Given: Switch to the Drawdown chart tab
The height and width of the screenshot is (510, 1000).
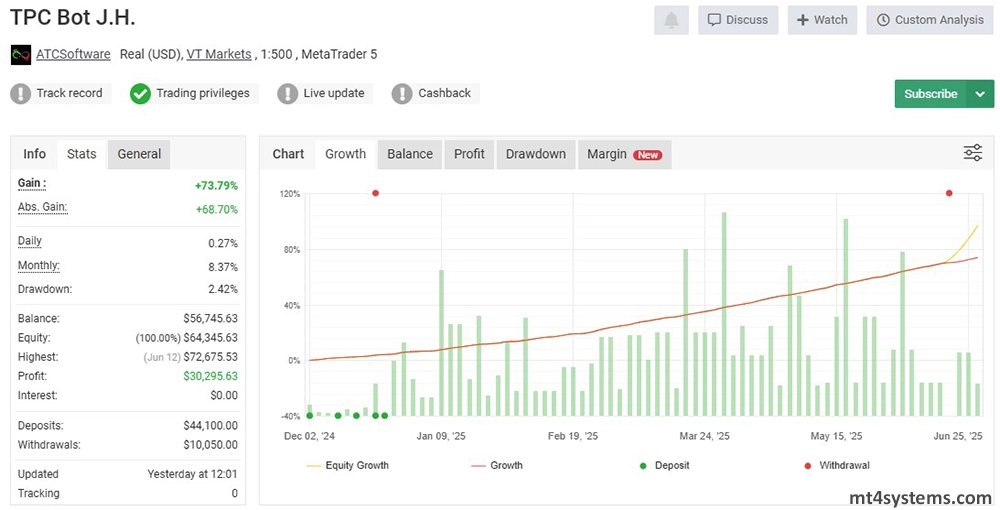Looking at the screenshot, I should tap(535, 154).
